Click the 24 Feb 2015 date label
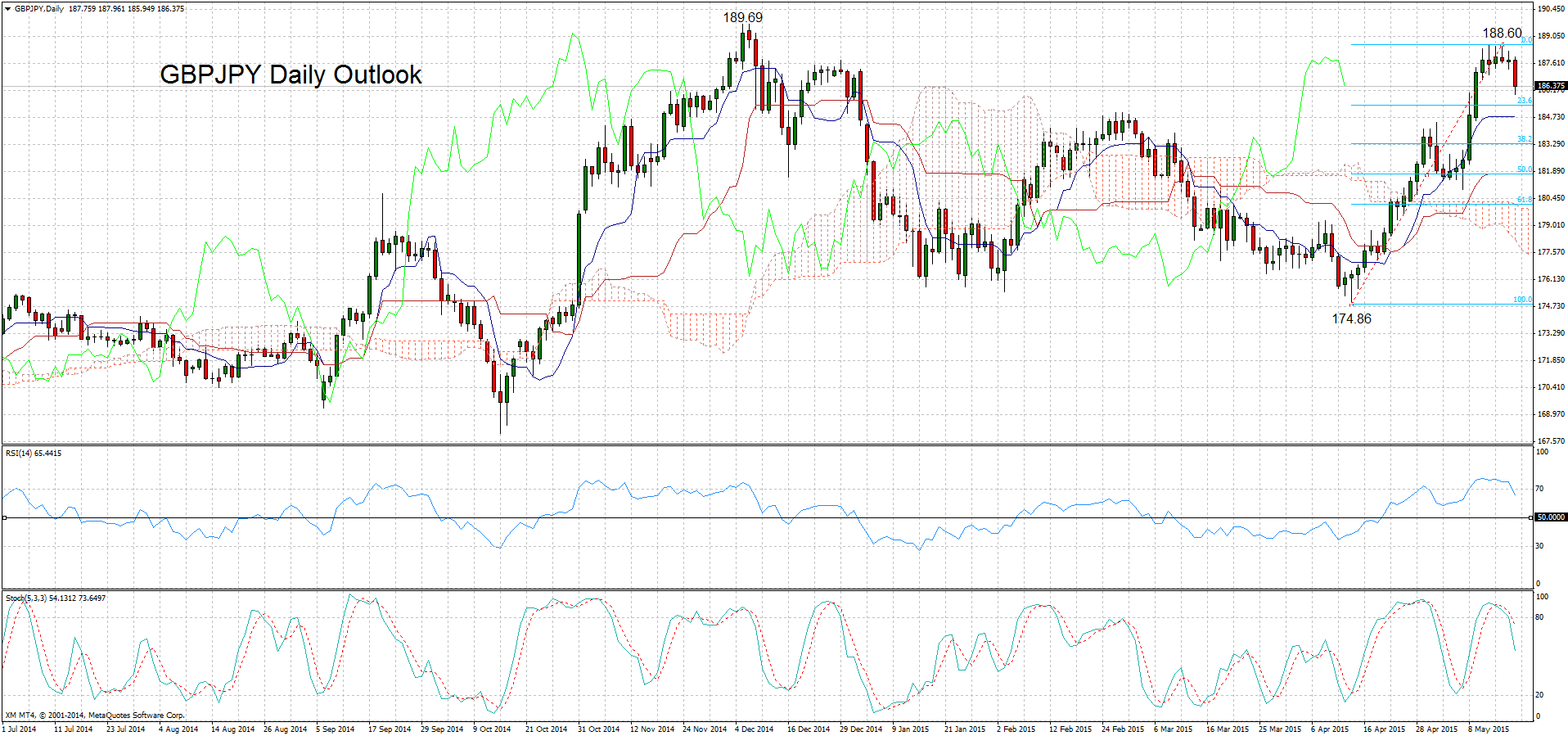1568x736 pixels. (1123, 729)
